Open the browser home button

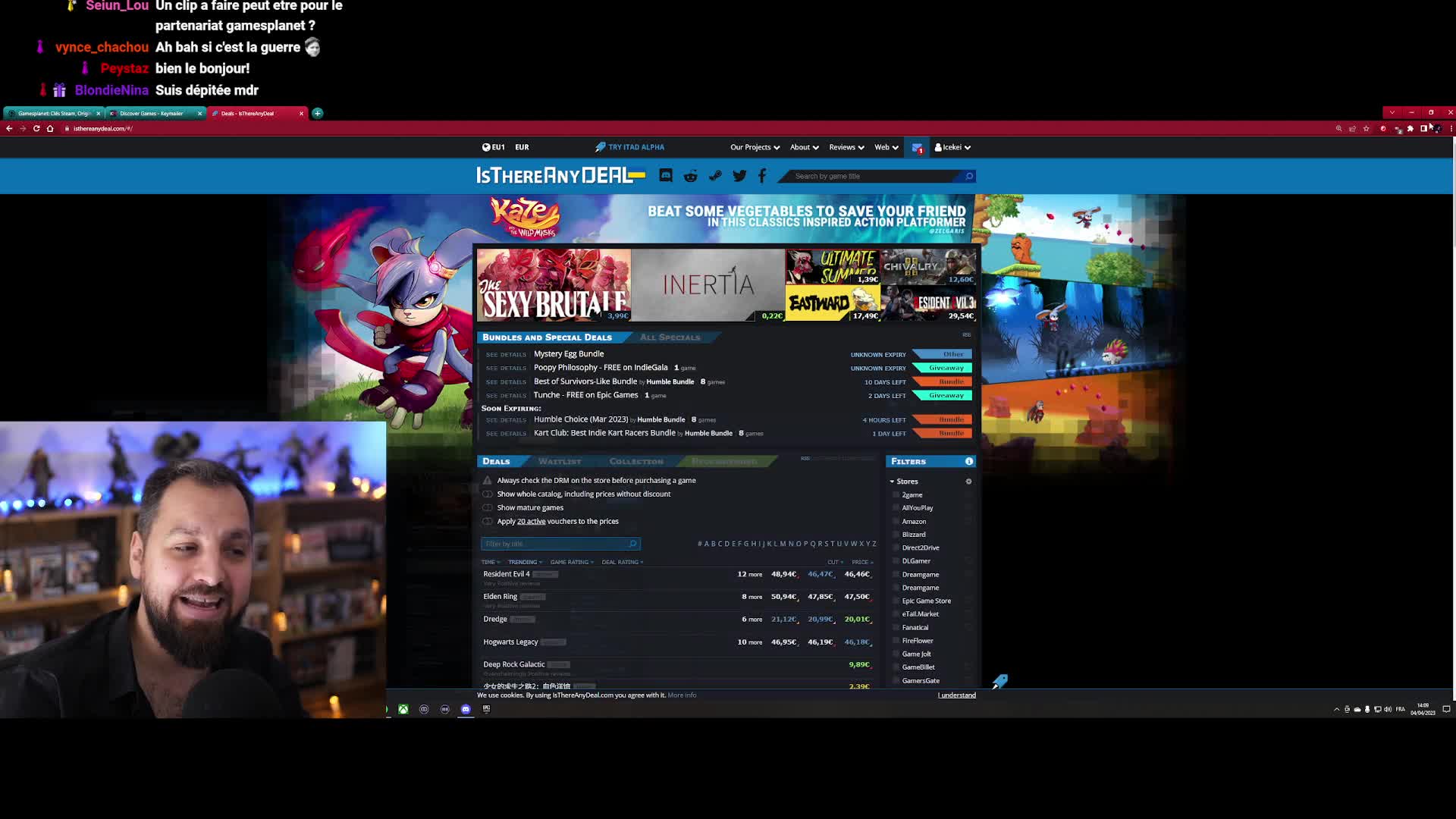tap(50, 128)
